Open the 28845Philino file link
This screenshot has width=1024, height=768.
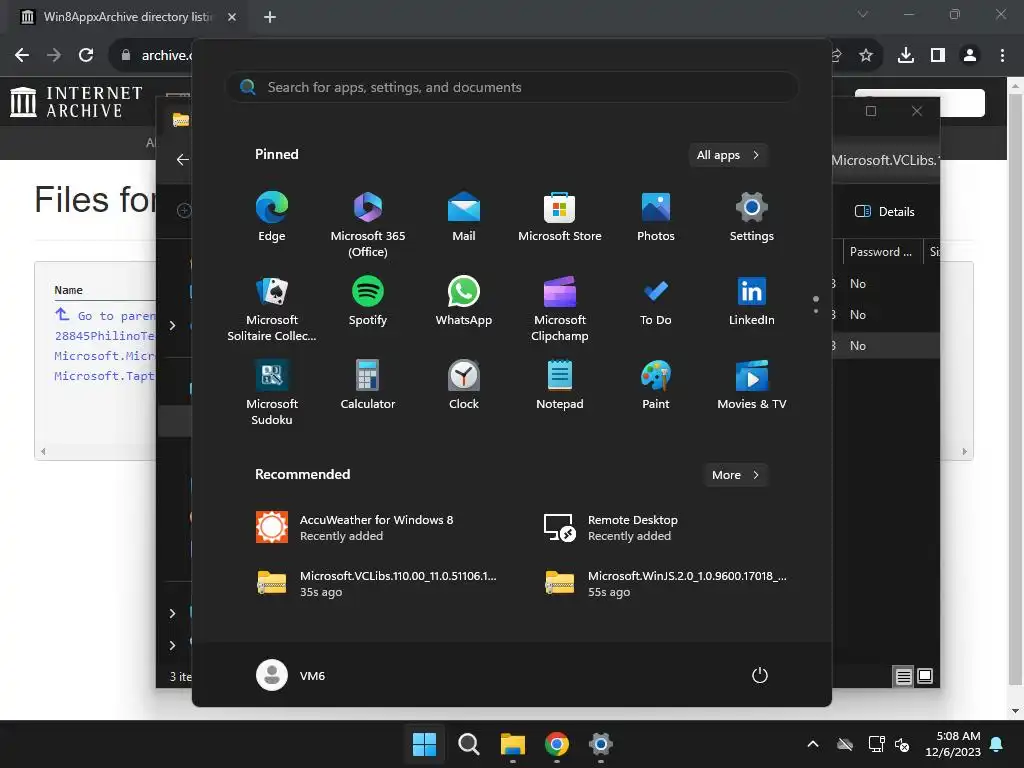tap(104, 336)
